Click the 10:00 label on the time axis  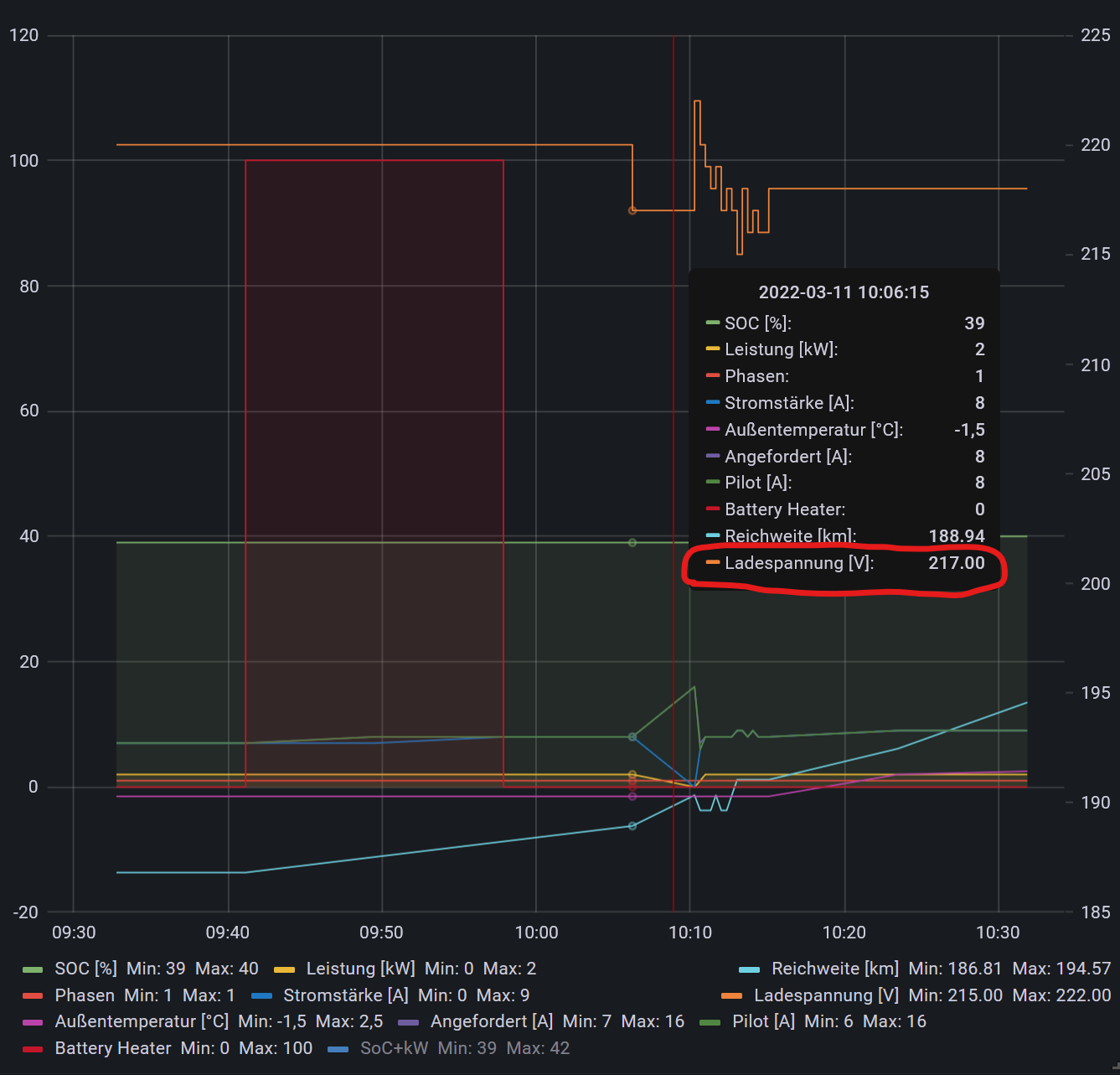point(536,933)
